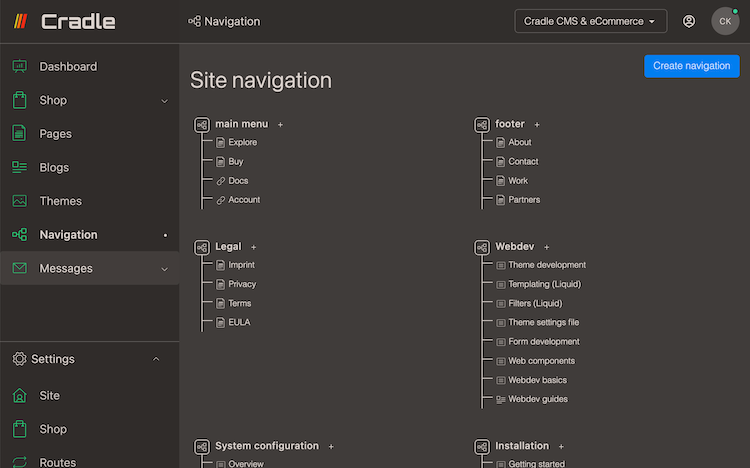
Task: Click the Dashboard sidebar icon
Action: click(x=20, y=66)
